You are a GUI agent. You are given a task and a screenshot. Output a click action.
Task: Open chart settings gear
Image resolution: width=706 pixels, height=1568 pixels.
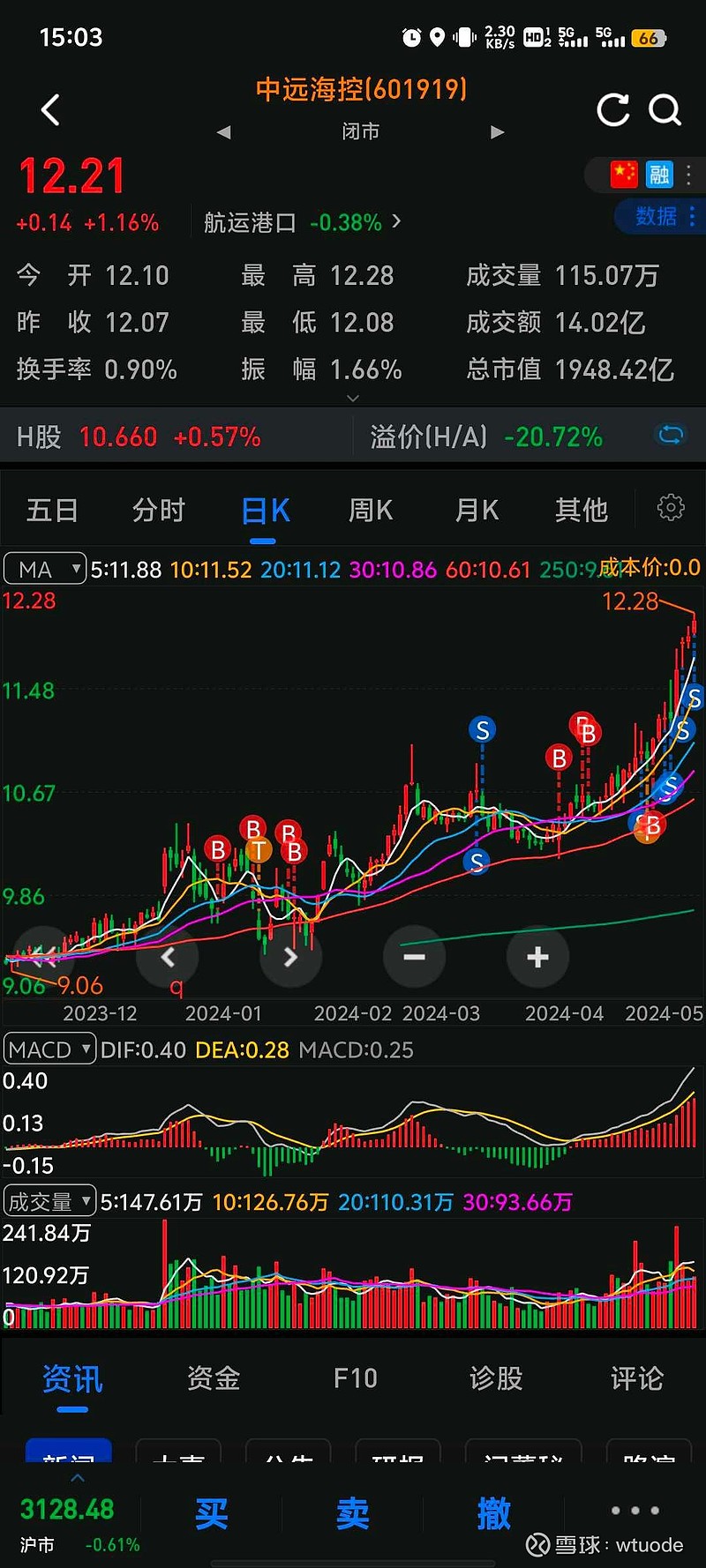pos(671,507)
